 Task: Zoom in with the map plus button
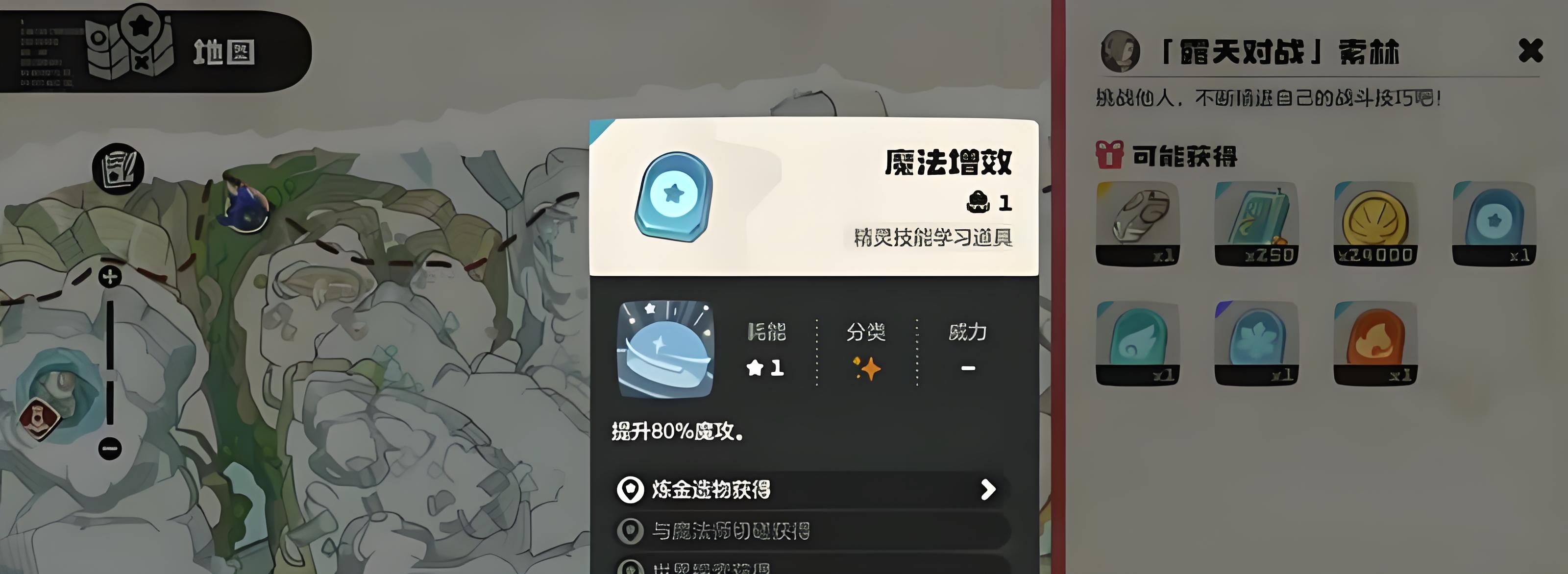[x=110, y=277]
